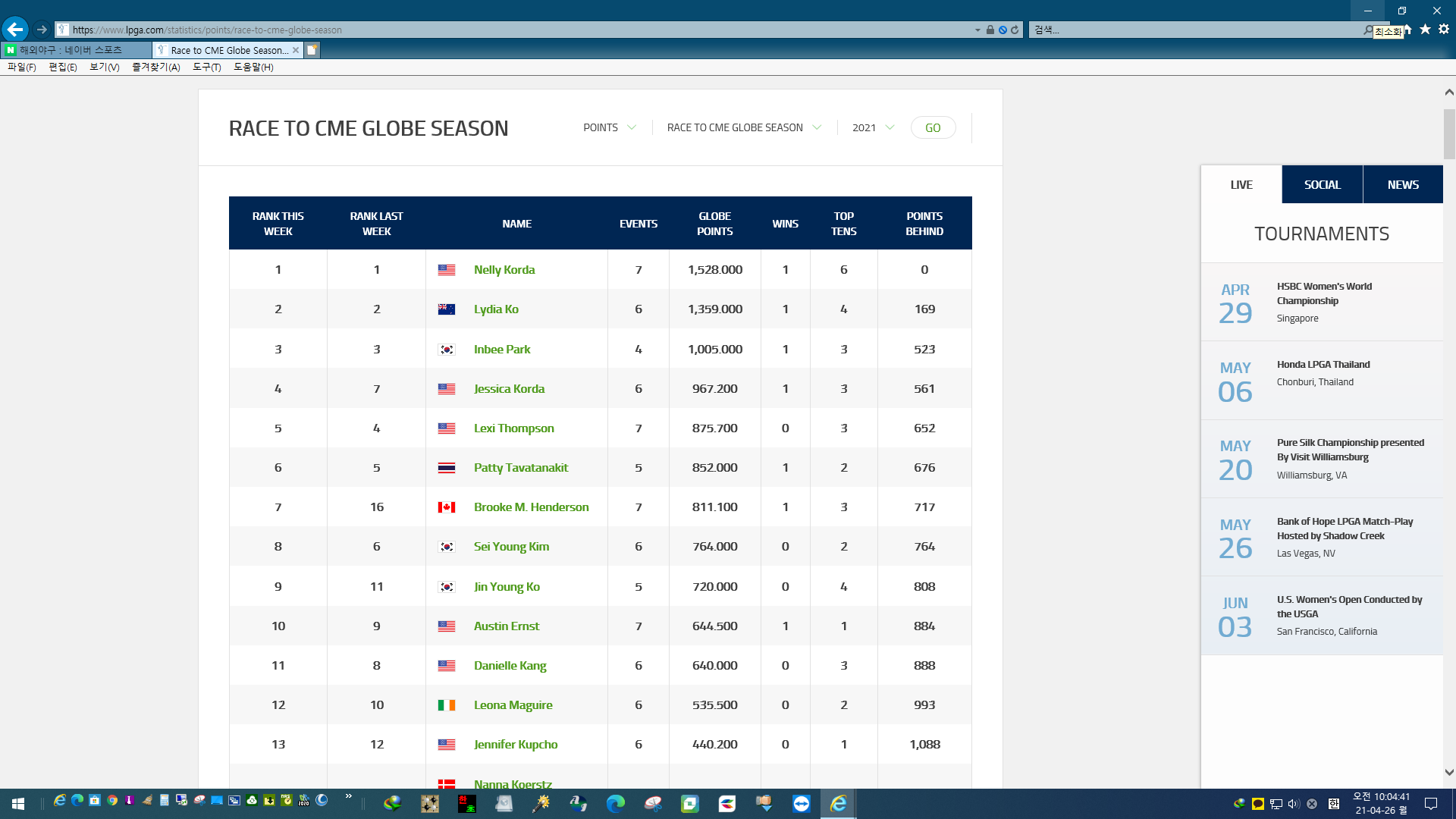This screenshot has width=1456, height=819.
Task: Click the page scrollbar down arrow
Action: (x=1449, y=773)
